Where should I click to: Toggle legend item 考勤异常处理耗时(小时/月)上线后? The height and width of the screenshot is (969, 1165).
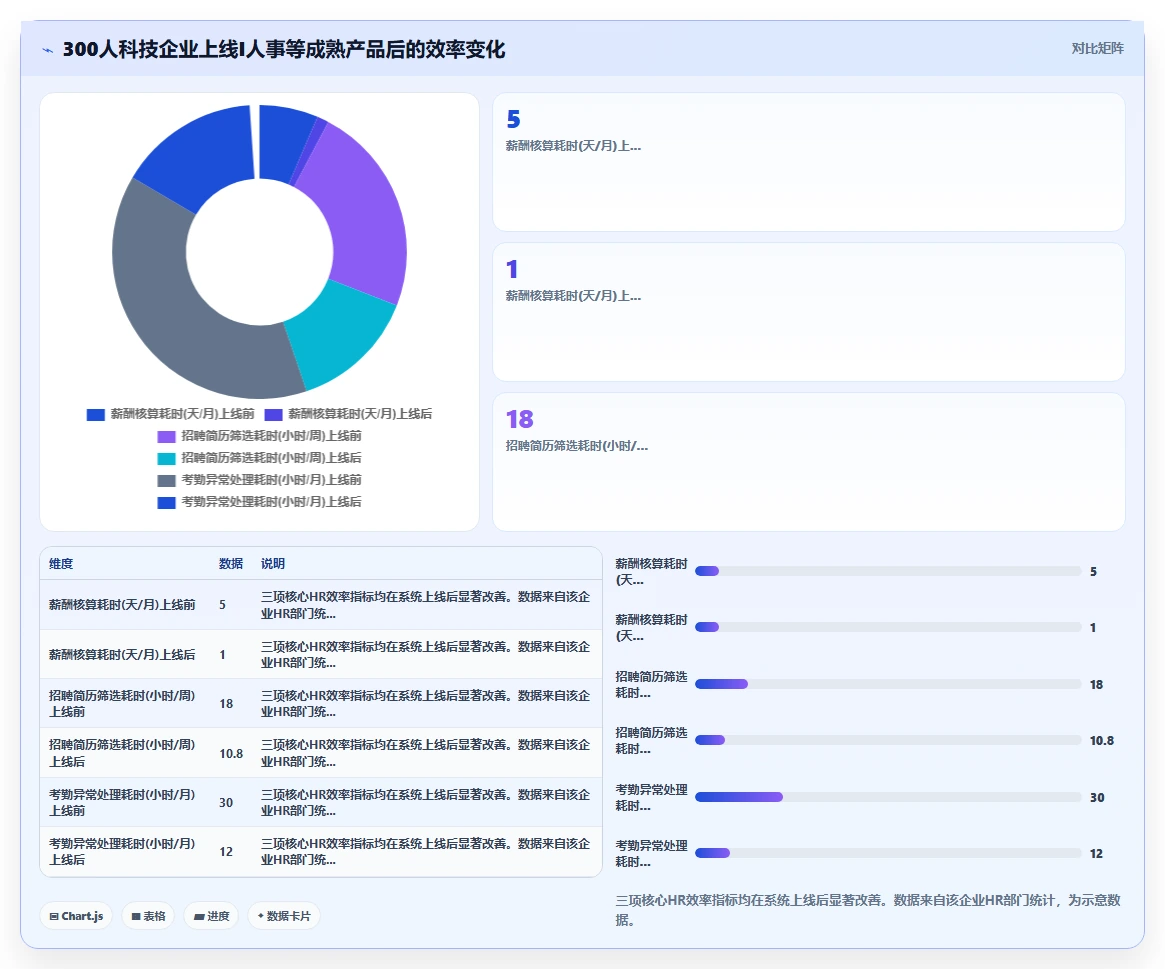pyautogui.click(x=259, y=502)
